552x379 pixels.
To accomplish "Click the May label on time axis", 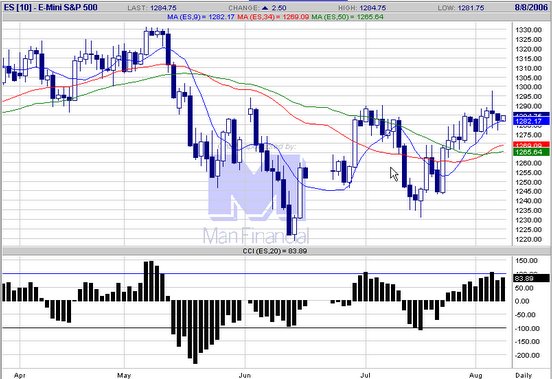I will tap(124, 375).
